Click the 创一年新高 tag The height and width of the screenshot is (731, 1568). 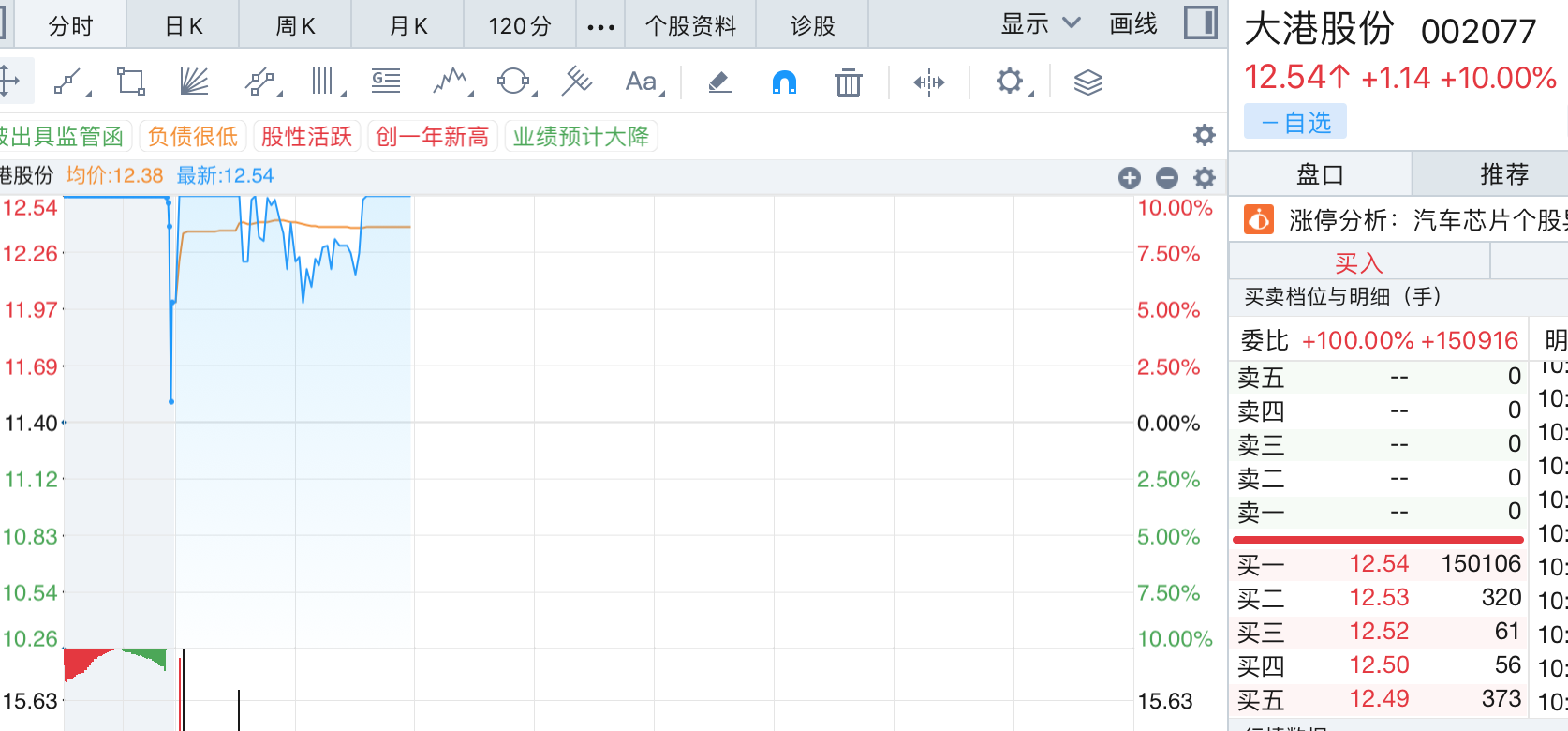[432, 137]
